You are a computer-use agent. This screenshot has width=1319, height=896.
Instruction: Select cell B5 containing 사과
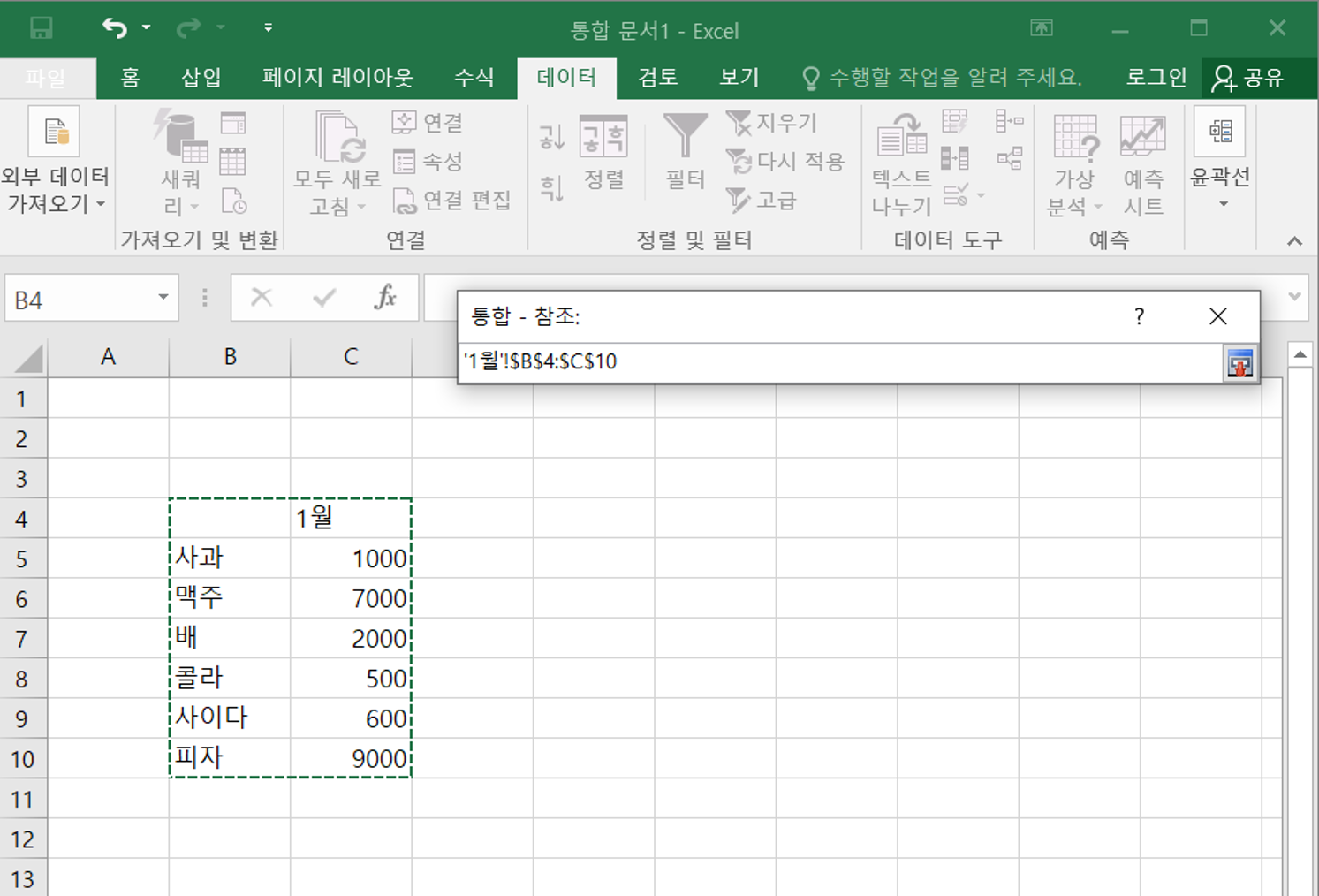230,558
